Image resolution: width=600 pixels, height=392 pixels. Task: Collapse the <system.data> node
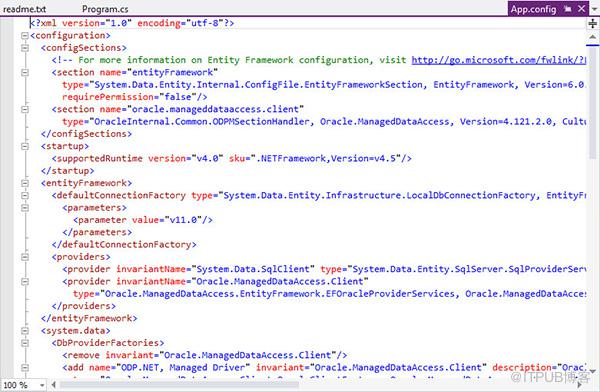[x=25, y=330]
